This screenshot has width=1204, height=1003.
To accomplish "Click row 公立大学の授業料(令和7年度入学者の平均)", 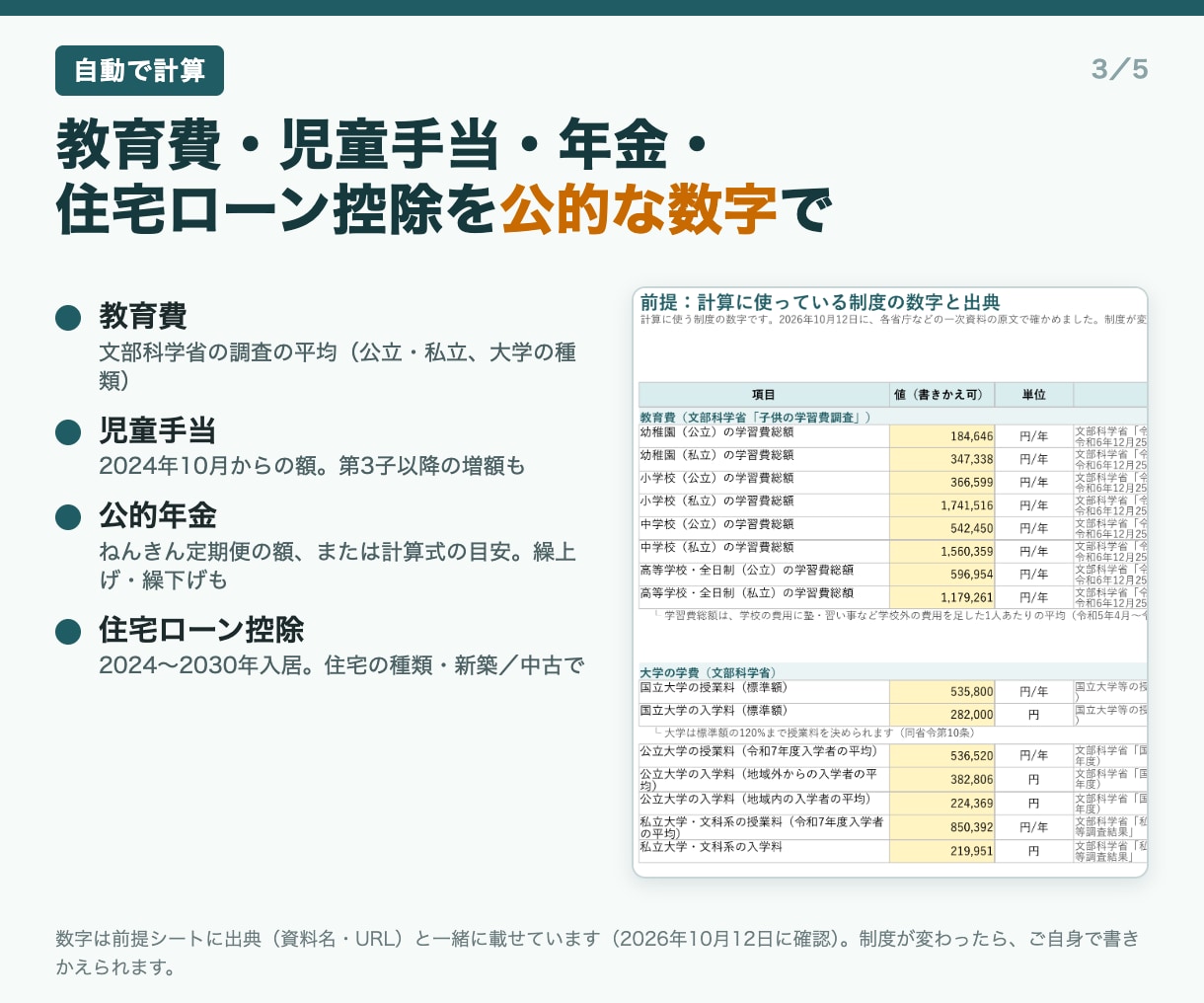I will 893,756.
